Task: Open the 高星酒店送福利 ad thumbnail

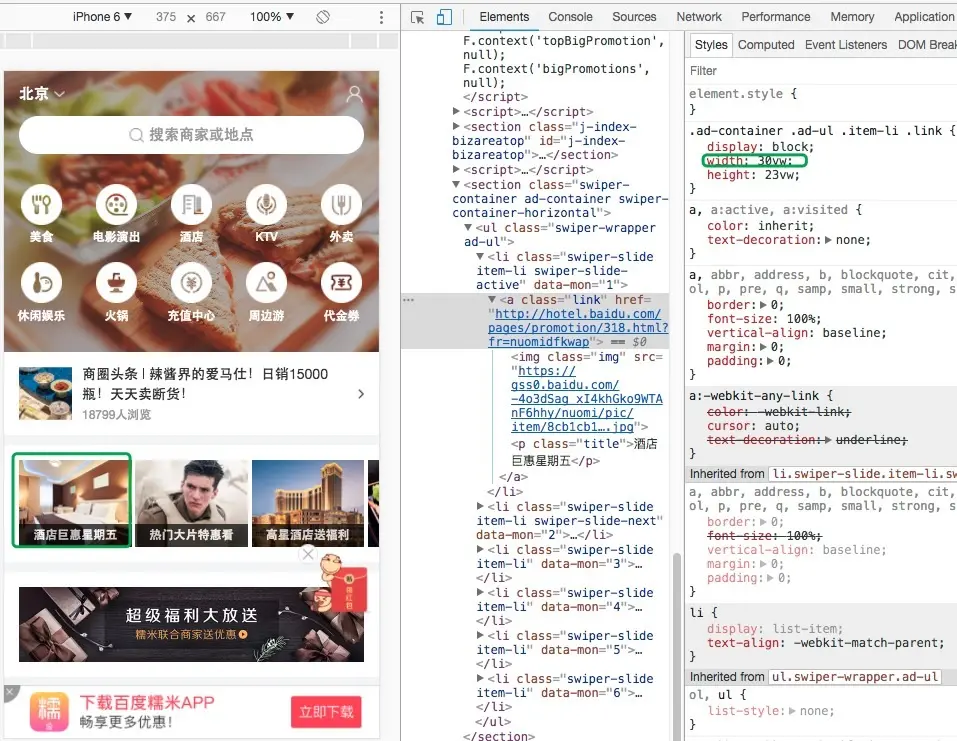Action: click(x=308, y=503)
